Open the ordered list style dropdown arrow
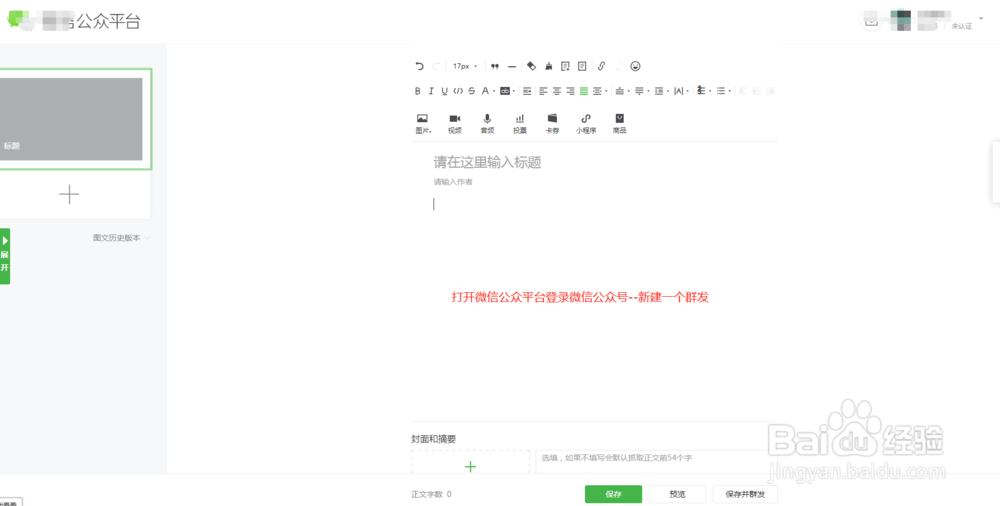The image size is (1000, 506). [710, 91]
